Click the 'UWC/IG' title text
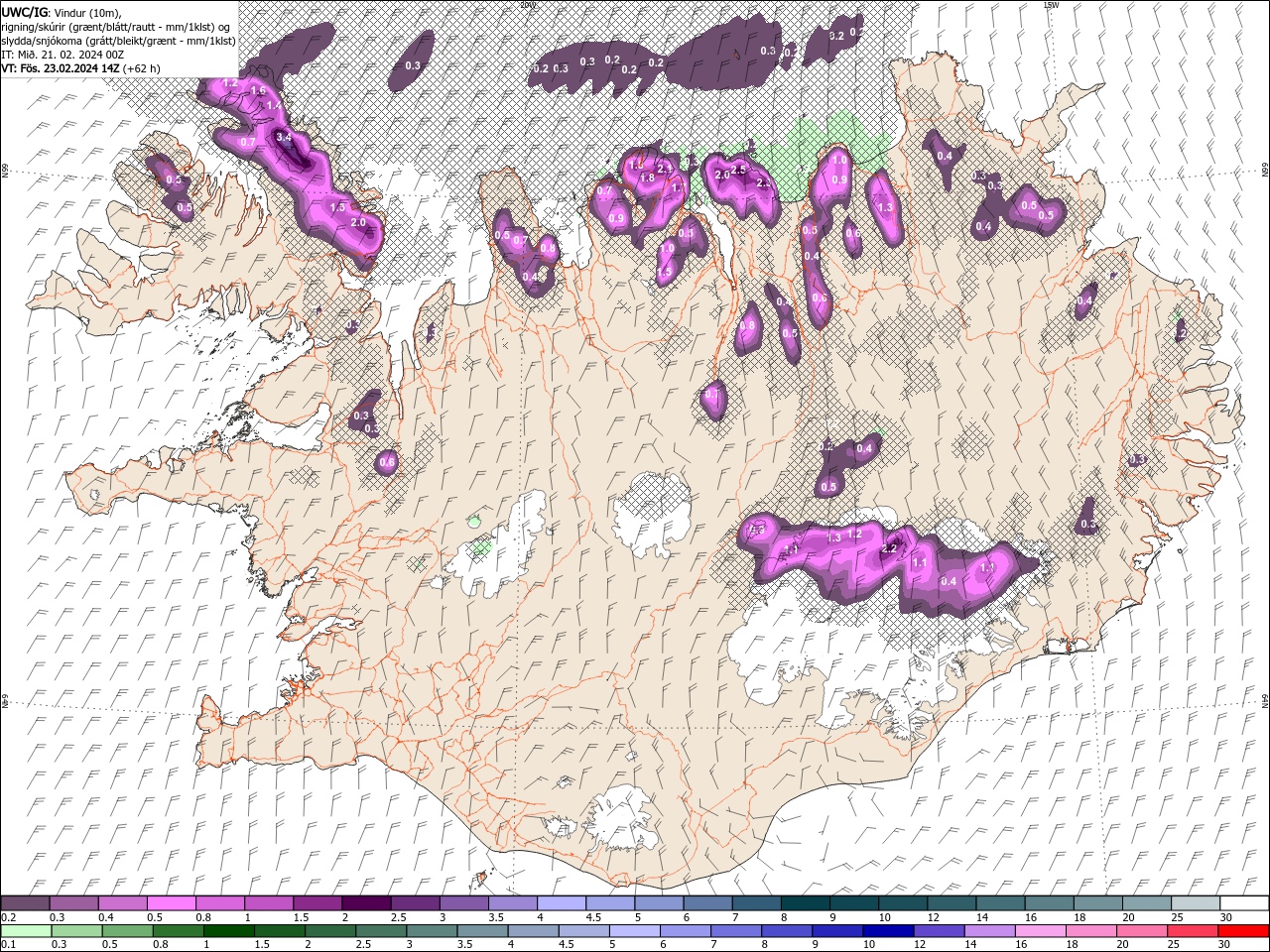This screenshot has height=952, width=1270. pyautogui.click(x=23, y=11)
